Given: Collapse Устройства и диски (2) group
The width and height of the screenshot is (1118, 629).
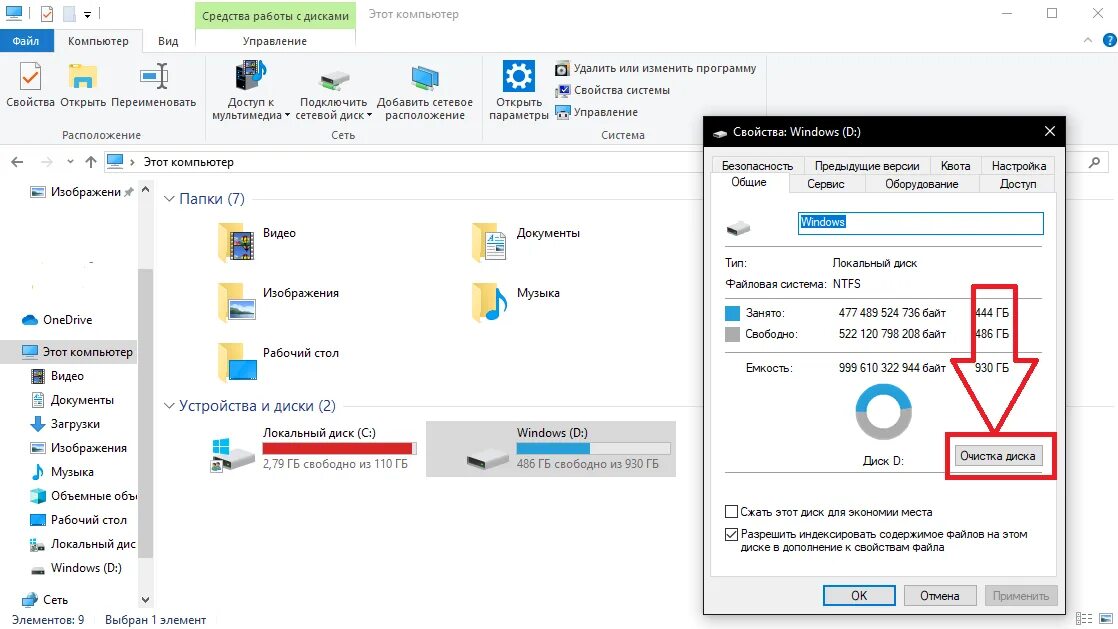Looking at the screenshot, I should (169, 406).
